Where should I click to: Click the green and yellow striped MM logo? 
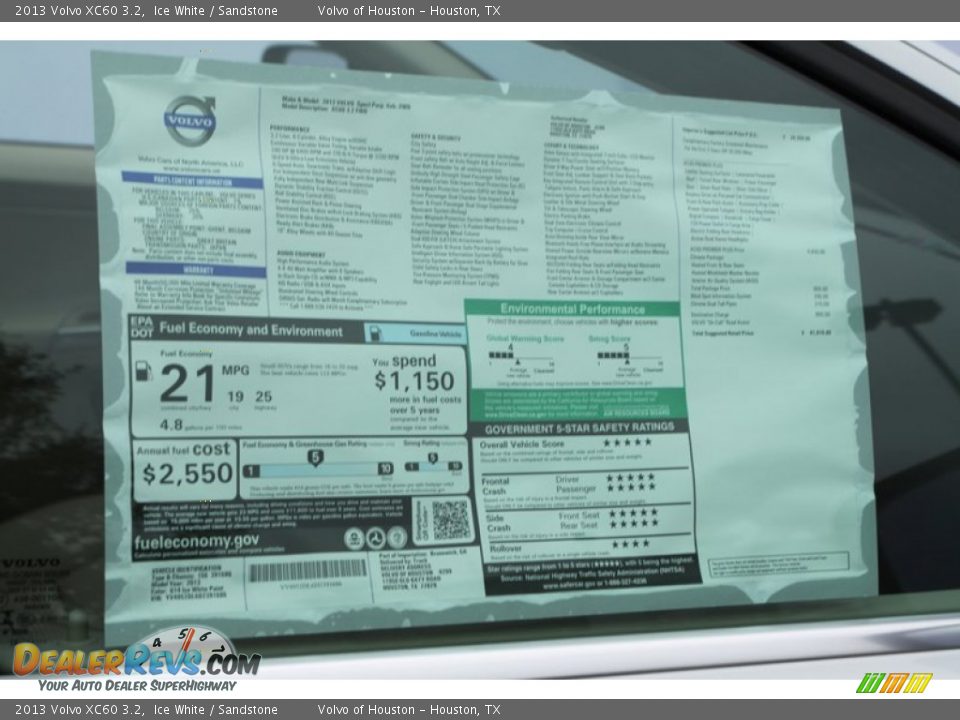click(894, 683)
